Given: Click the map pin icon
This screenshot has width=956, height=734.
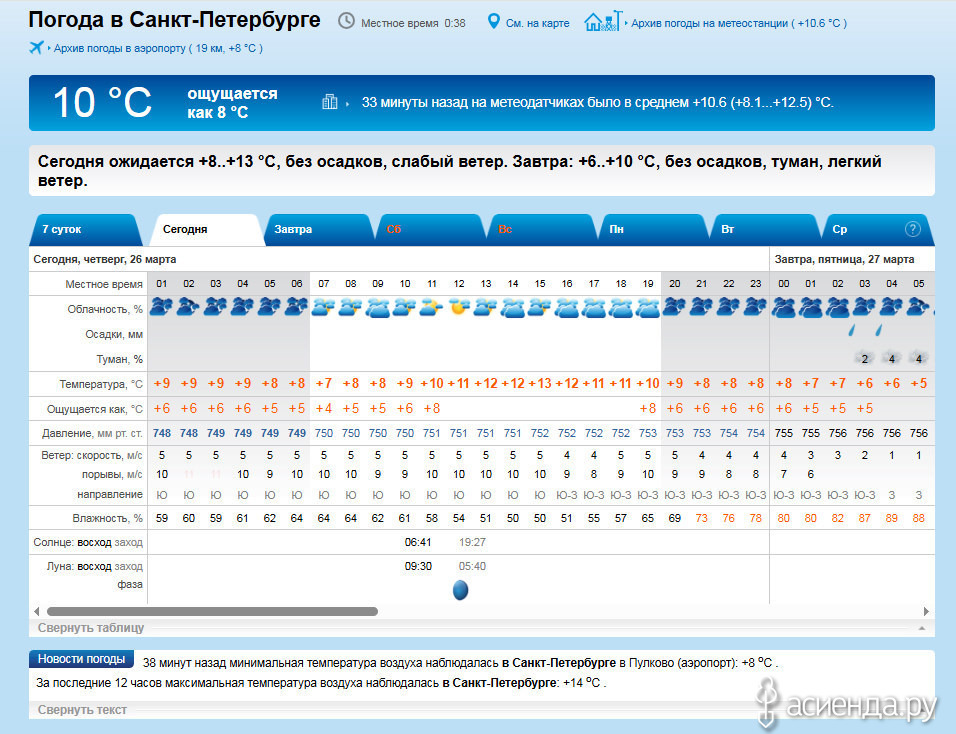Looking at the screenshot, I should tap(493, 21).
